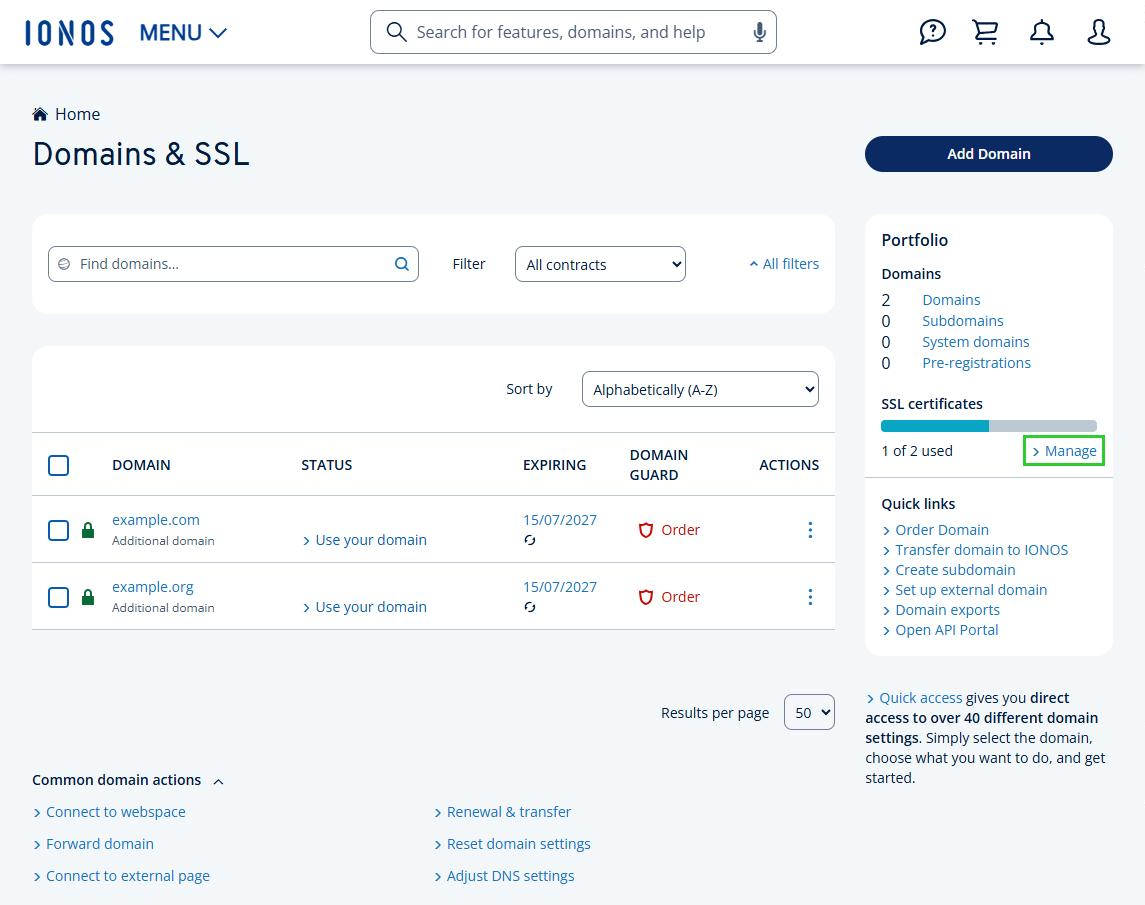Click auto-renew icon under example.com expiry date
The image size is (1145, 905).
click(530, 540)
